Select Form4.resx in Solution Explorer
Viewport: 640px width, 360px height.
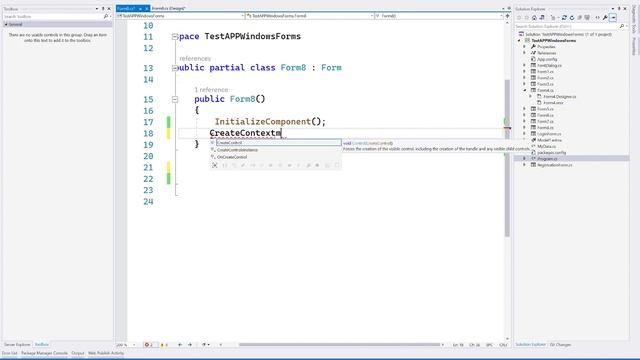click(553, 103)
